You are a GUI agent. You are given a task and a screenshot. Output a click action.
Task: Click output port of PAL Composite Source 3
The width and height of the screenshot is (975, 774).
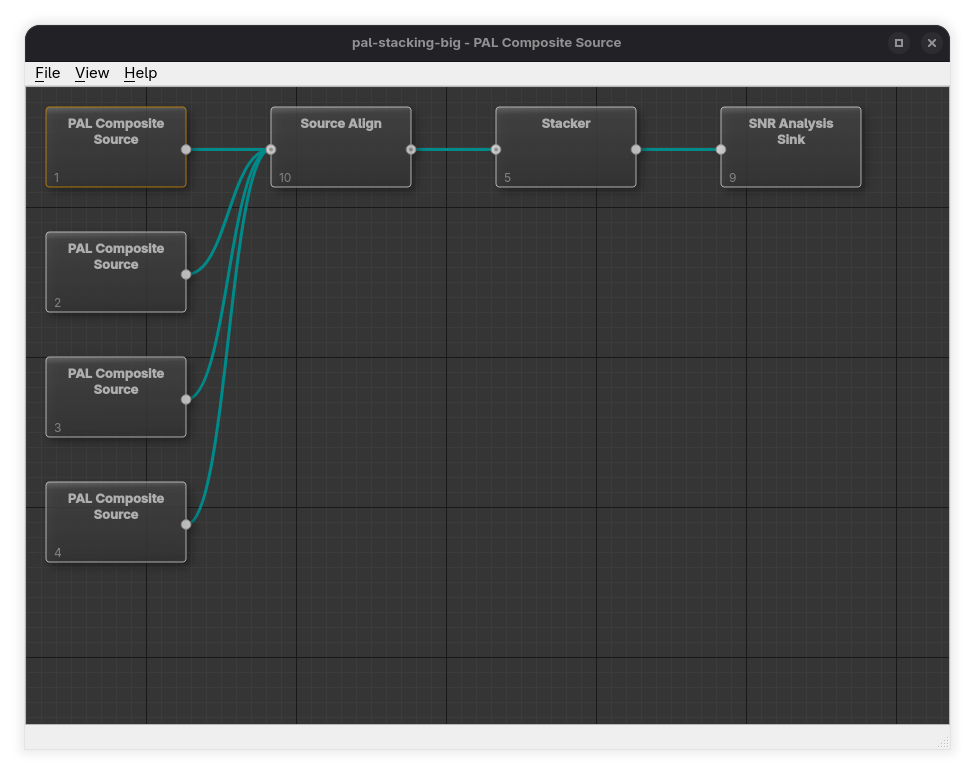pos(186,399)
